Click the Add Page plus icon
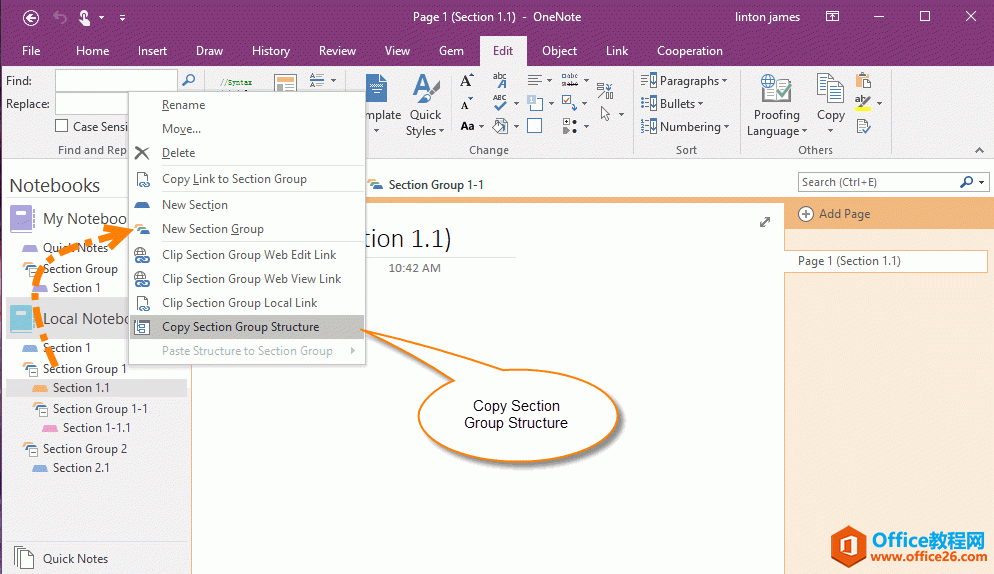 point(806,214)
